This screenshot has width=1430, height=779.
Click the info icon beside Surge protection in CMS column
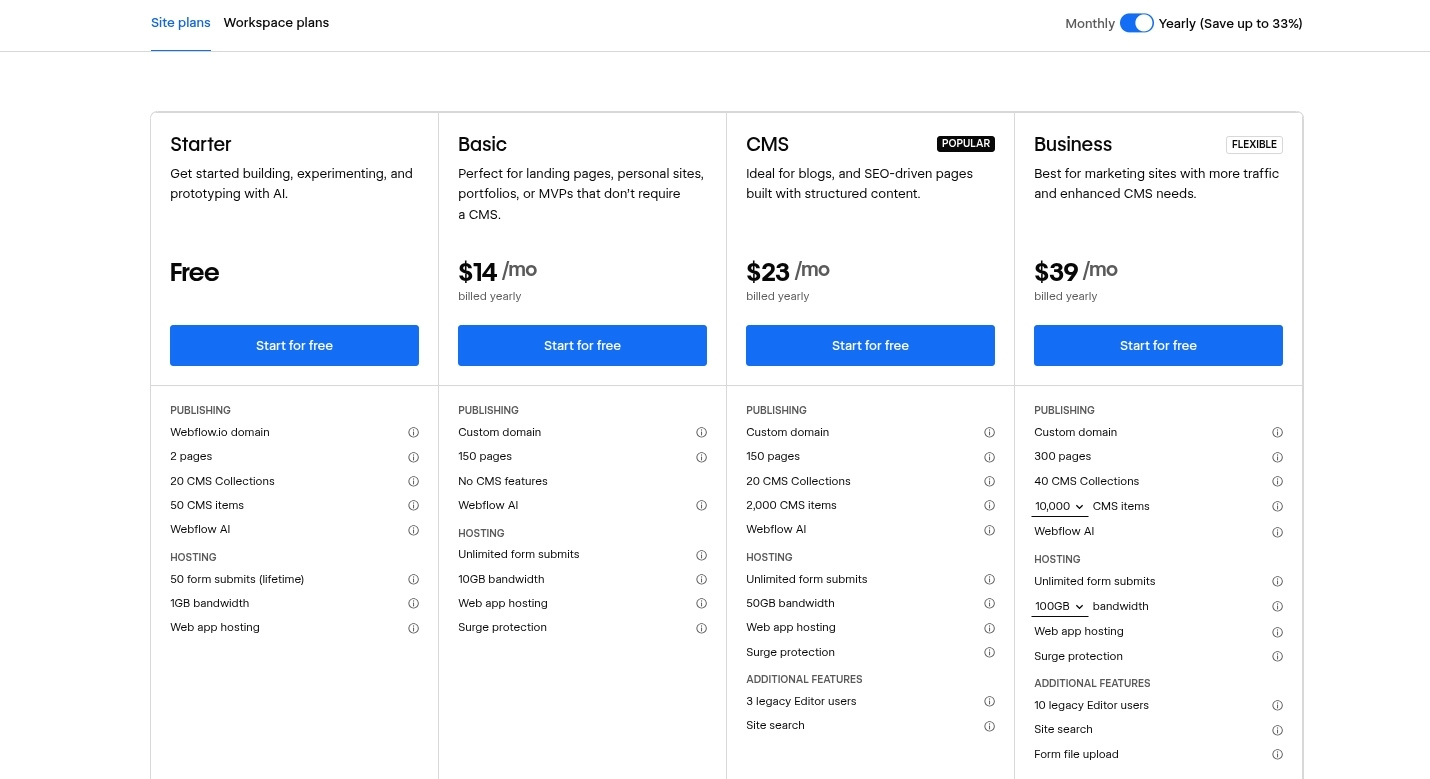point(989,652)
